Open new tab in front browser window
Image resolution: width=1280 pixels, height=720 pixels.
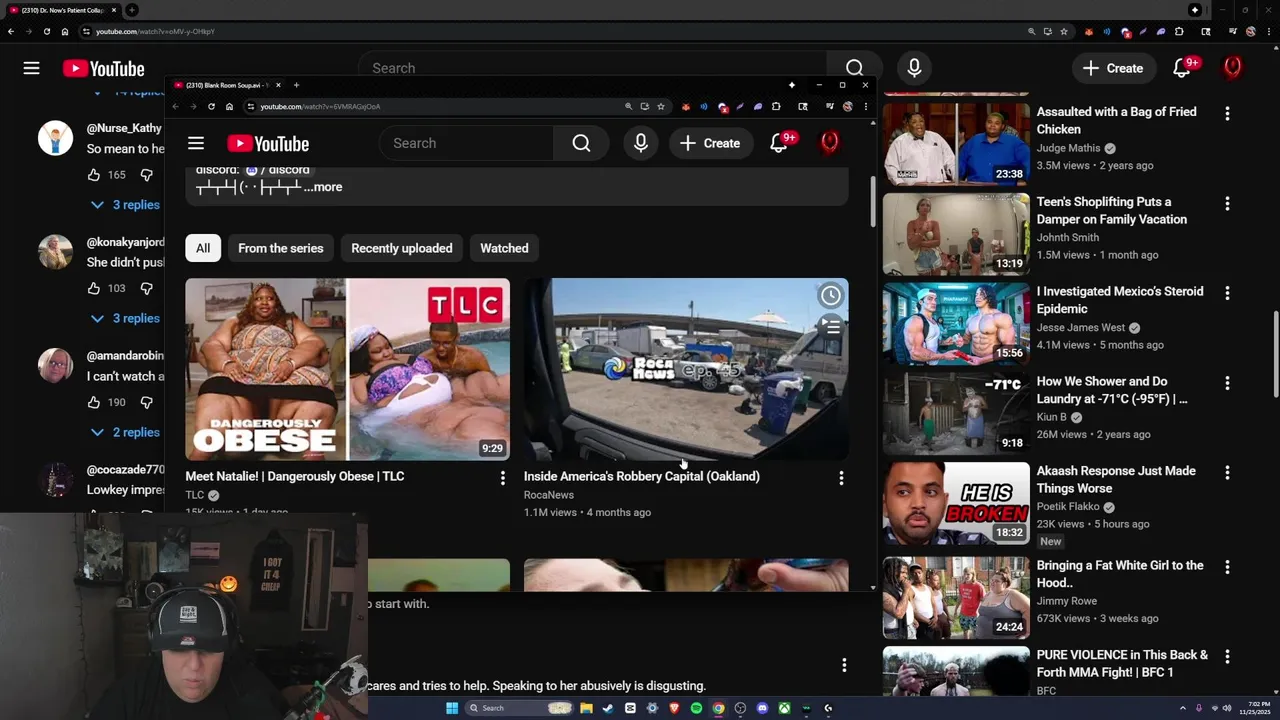(x=296, y=85)
